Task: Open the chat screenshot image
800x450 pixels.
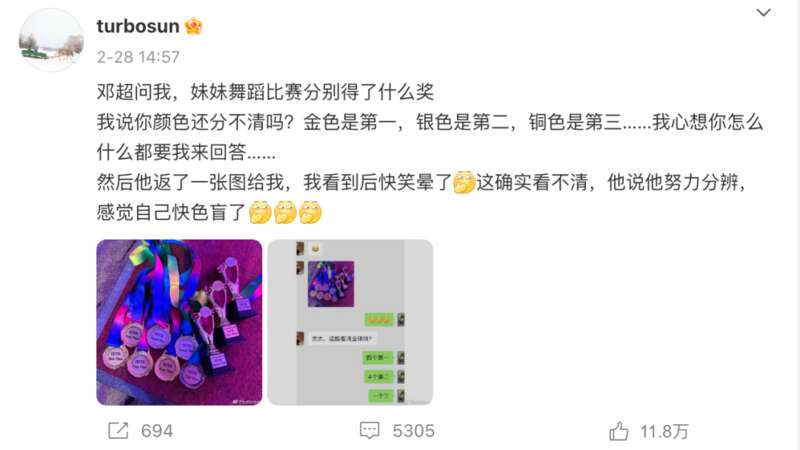Action: pyautogui.click(x=351, y=322)
